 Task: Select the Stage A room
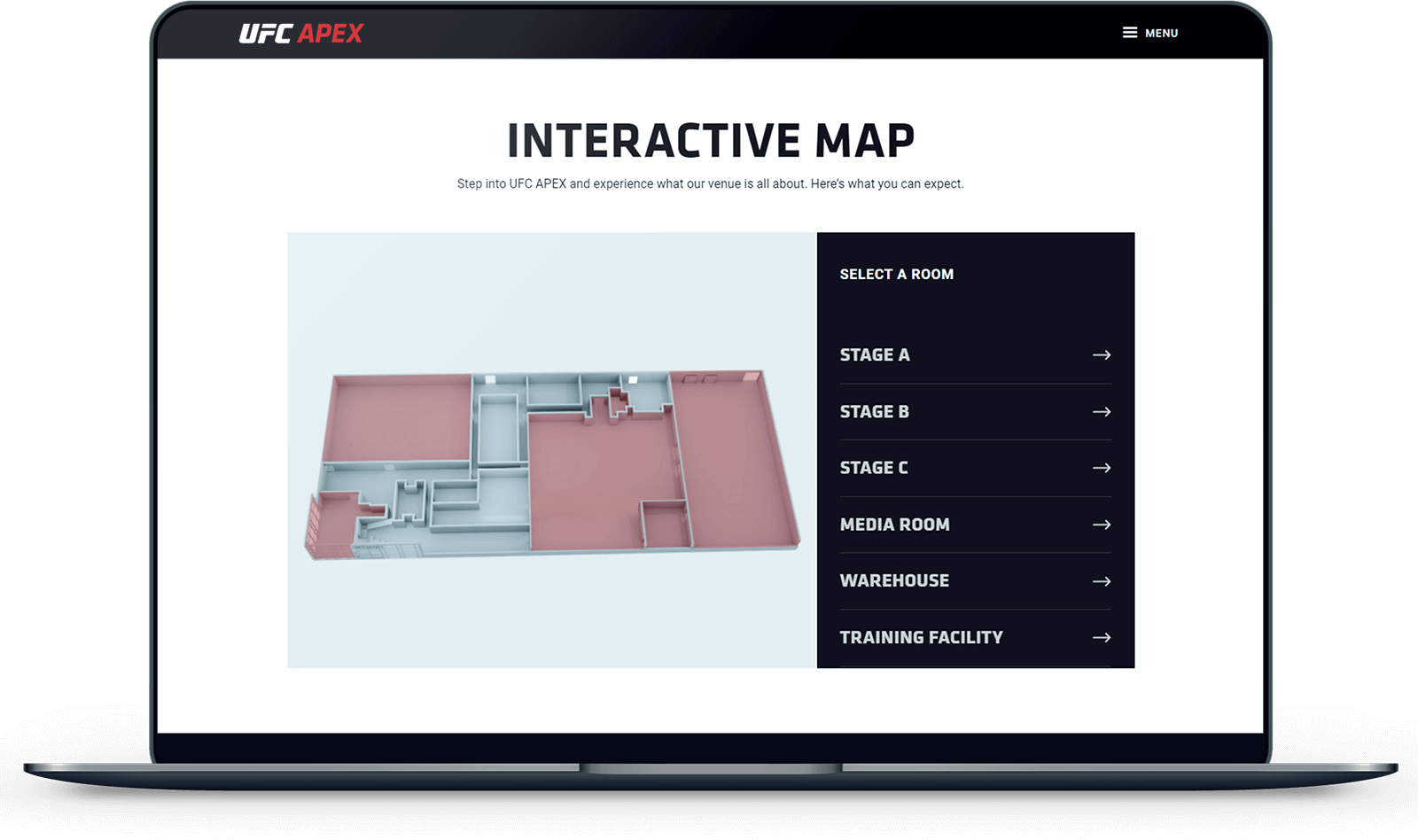point(975,355)
